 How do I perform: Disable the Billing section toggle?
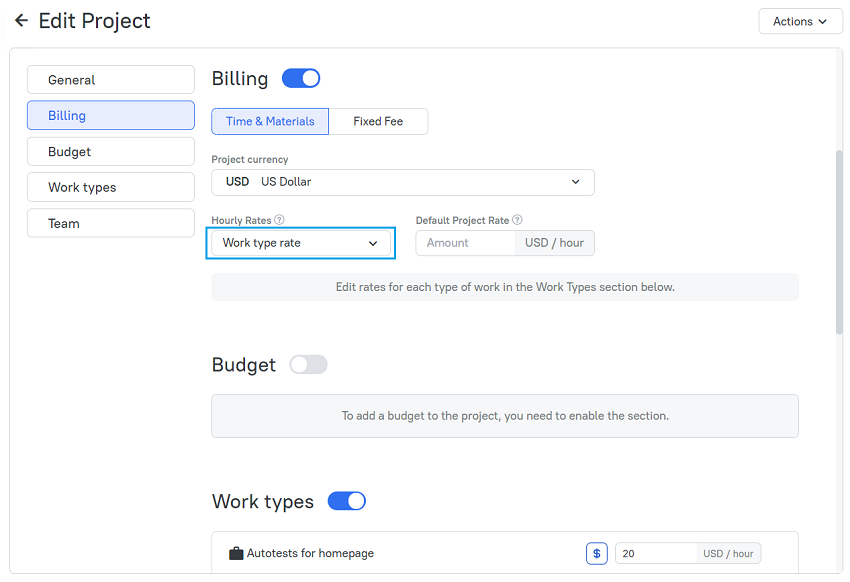click(x=300, y=78)
